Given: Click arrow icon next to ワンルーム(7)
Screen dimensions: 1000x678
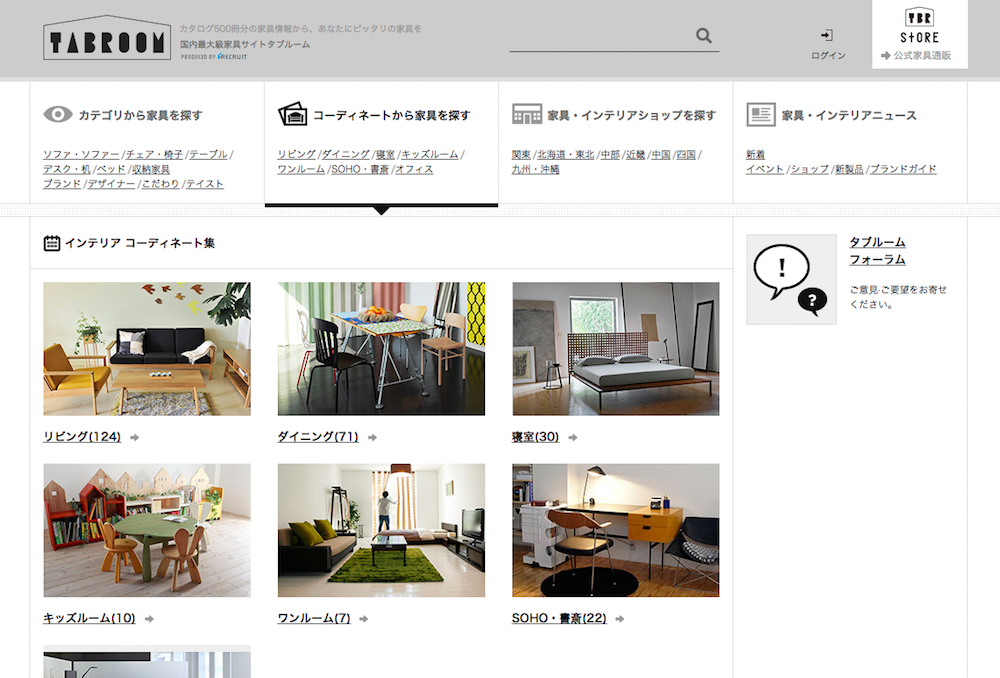Looking at the screenshot, I should 364,619.
